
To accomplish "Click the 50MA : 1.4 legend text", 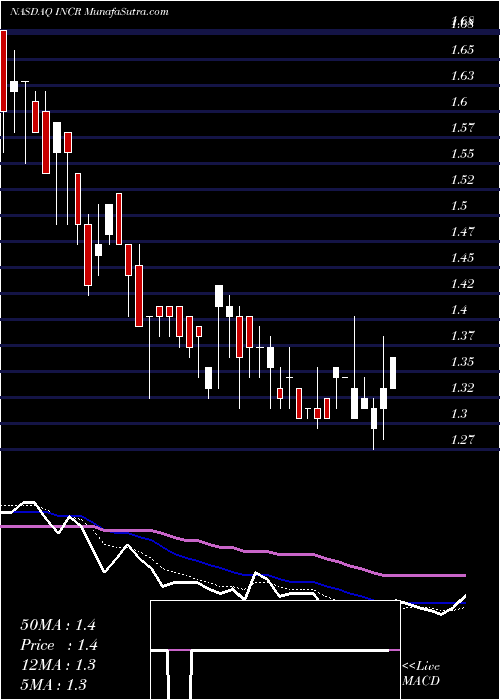I will click(58, 625).
